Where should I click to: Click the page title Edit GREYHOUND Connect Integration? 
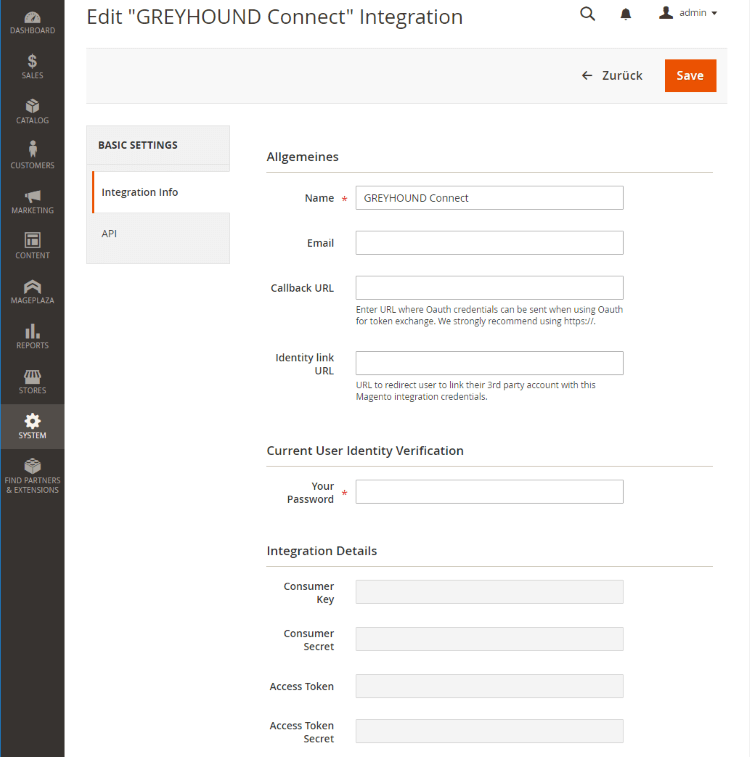(275, 17)
